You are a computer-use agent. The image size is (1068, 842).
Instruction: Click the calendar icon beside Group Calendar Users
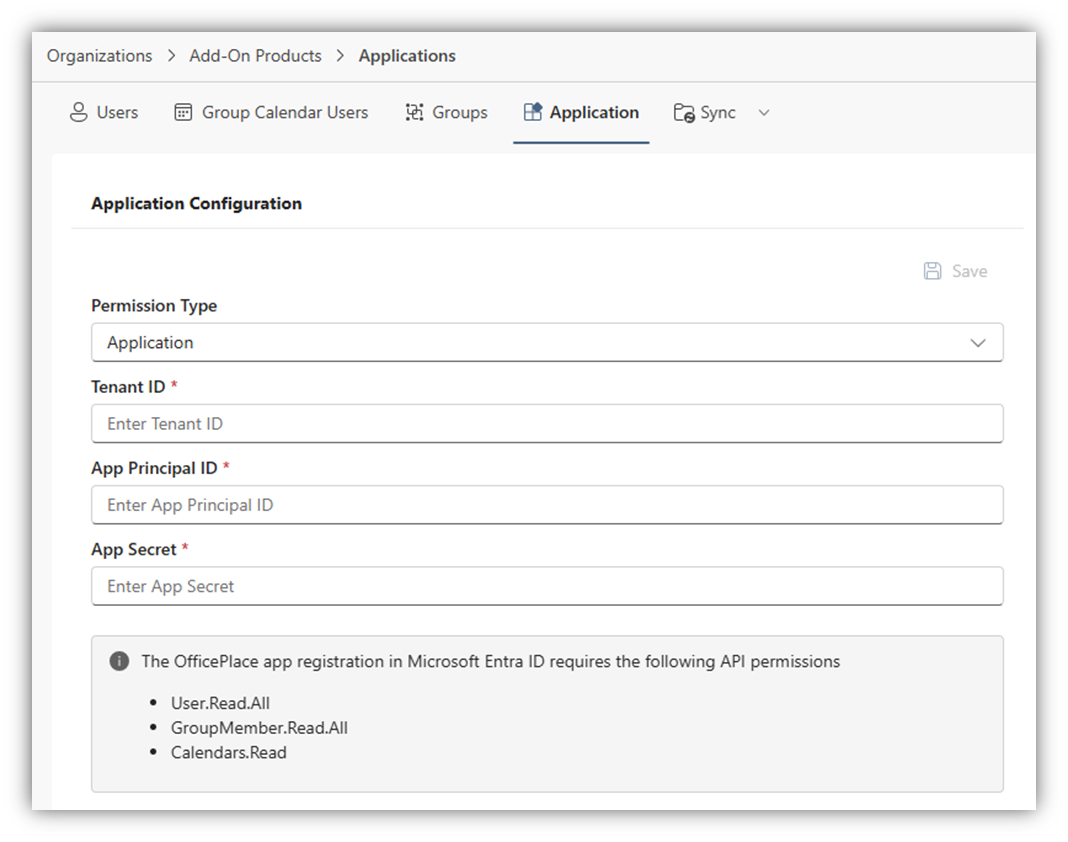tap(183, 113)
